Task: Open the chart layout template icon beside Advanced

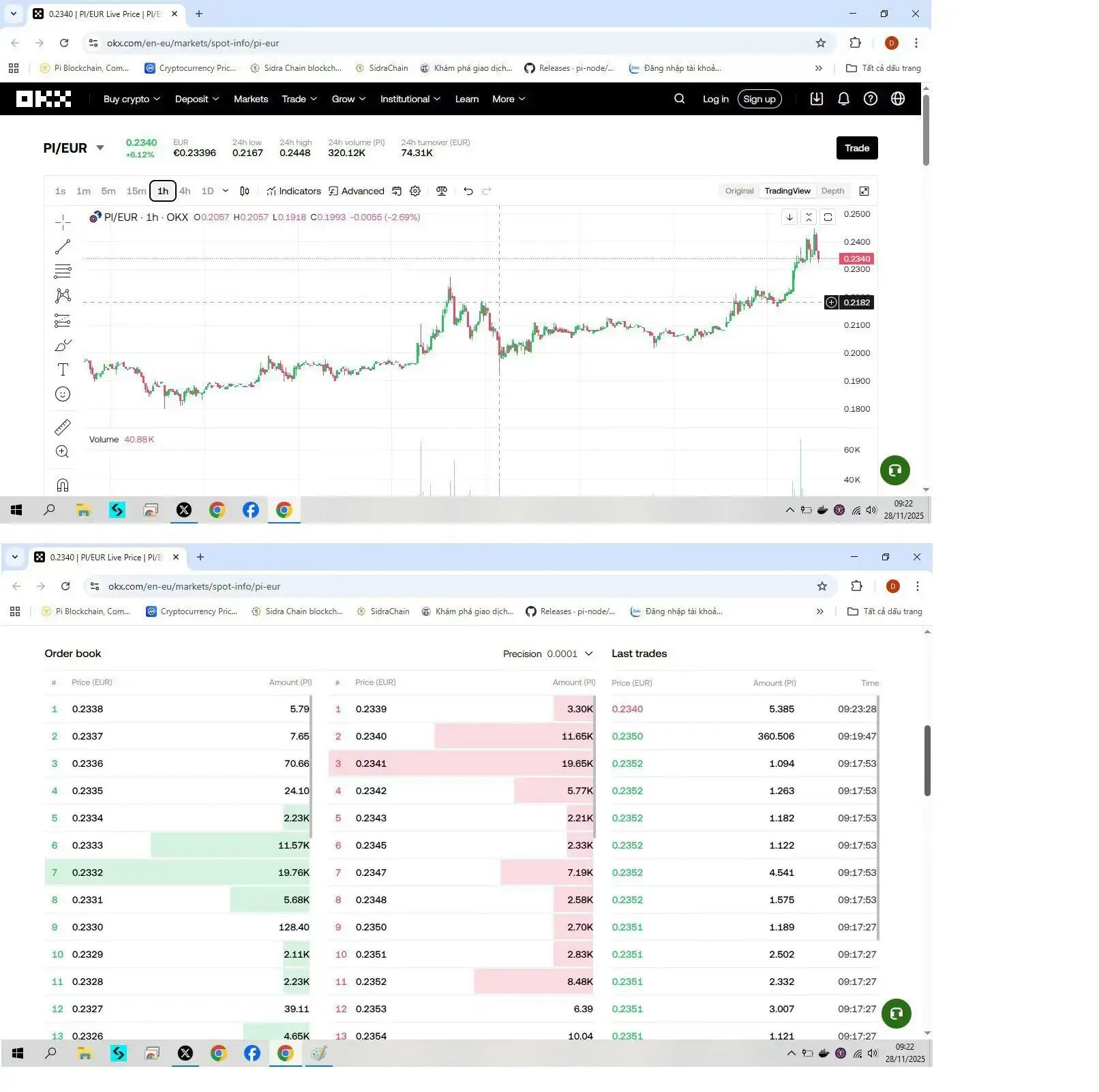Action: [397, 192]
